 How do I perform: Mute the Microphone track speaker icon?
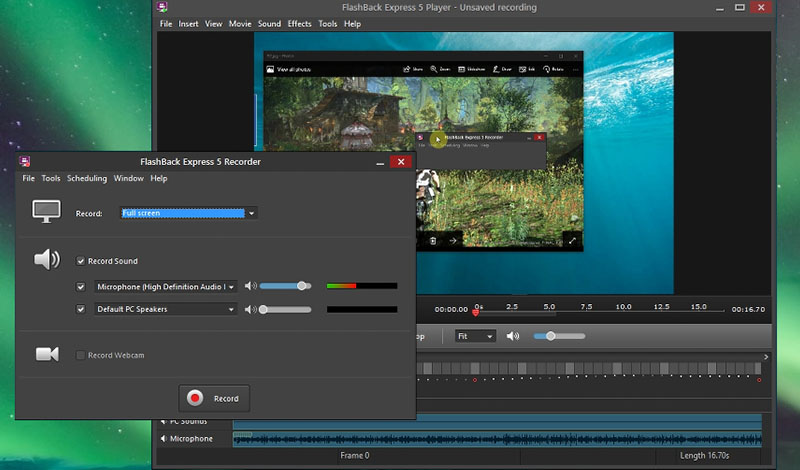(164, 438)
